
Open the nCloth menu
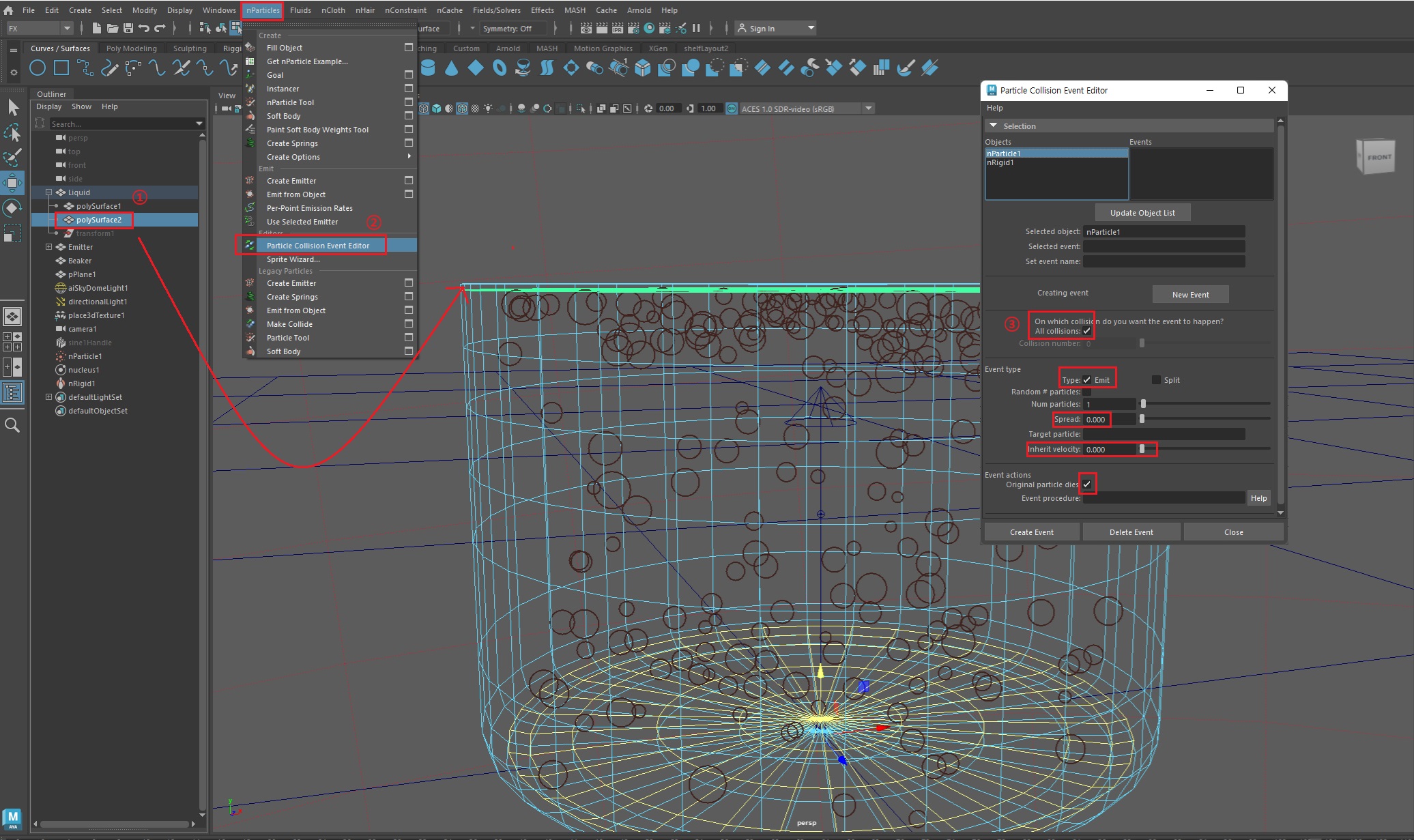click(x=333, y=10)
